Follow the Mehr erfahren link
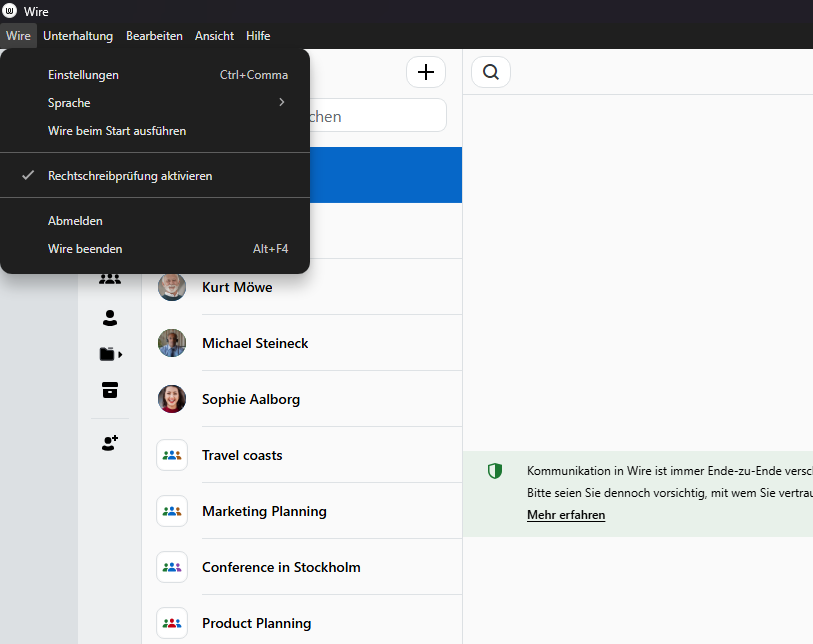Viewport: 813px width, 644px height. point(566,515)
